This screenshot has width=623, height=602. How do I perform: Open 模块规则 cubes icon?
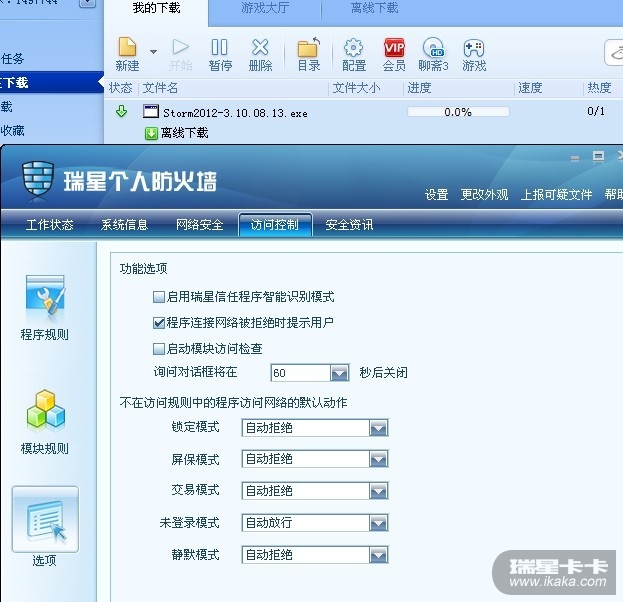pos(46,411)
